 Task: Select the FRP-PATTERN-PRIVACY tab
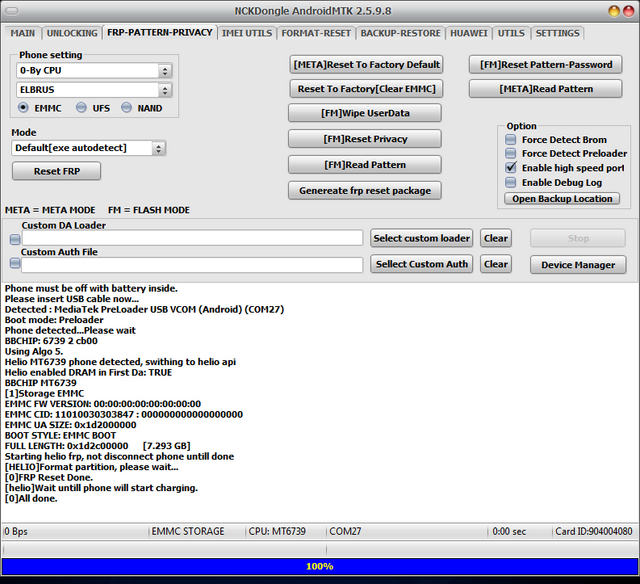(160, 32)
